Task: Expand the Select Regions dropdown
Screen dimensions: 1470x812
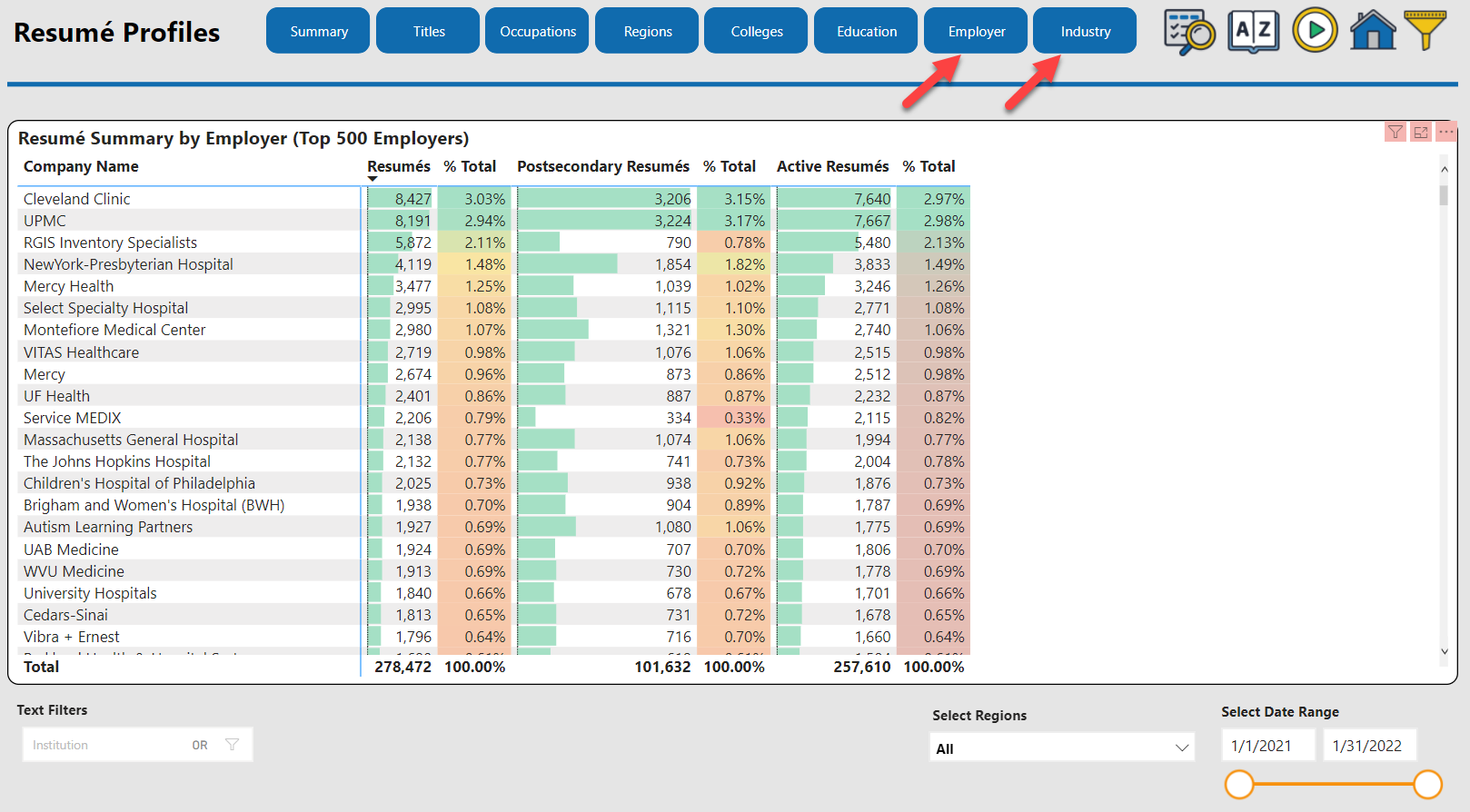Action: click(x=1063, y=748)
